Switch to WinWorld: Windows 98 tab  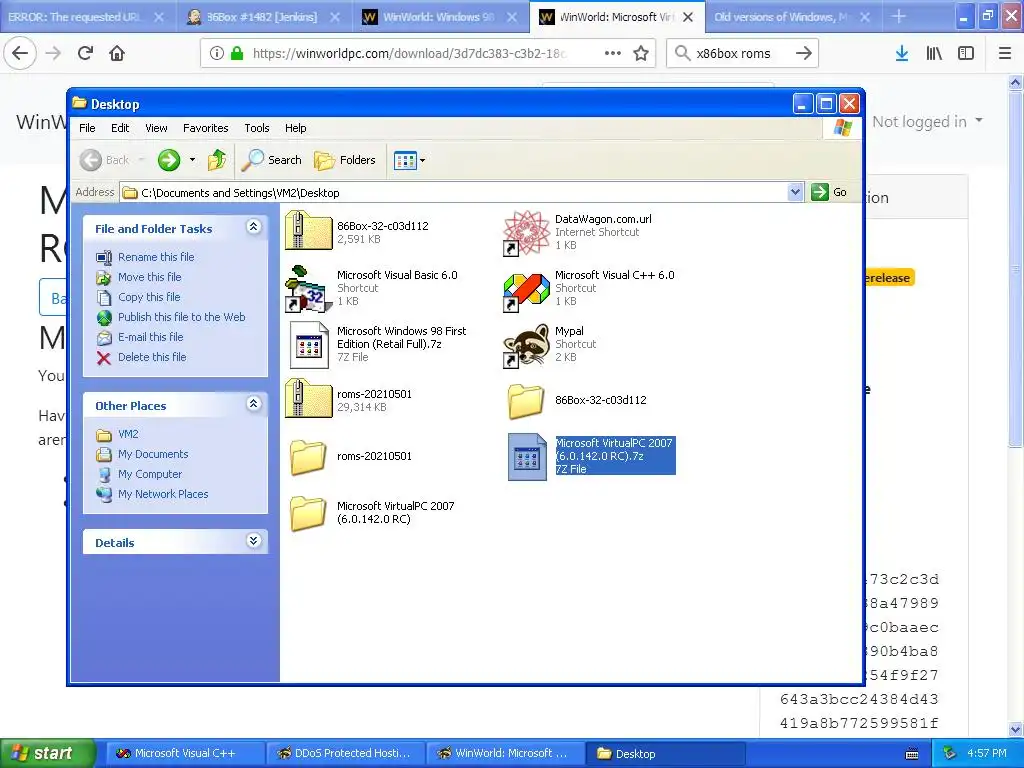click(440, 17)
